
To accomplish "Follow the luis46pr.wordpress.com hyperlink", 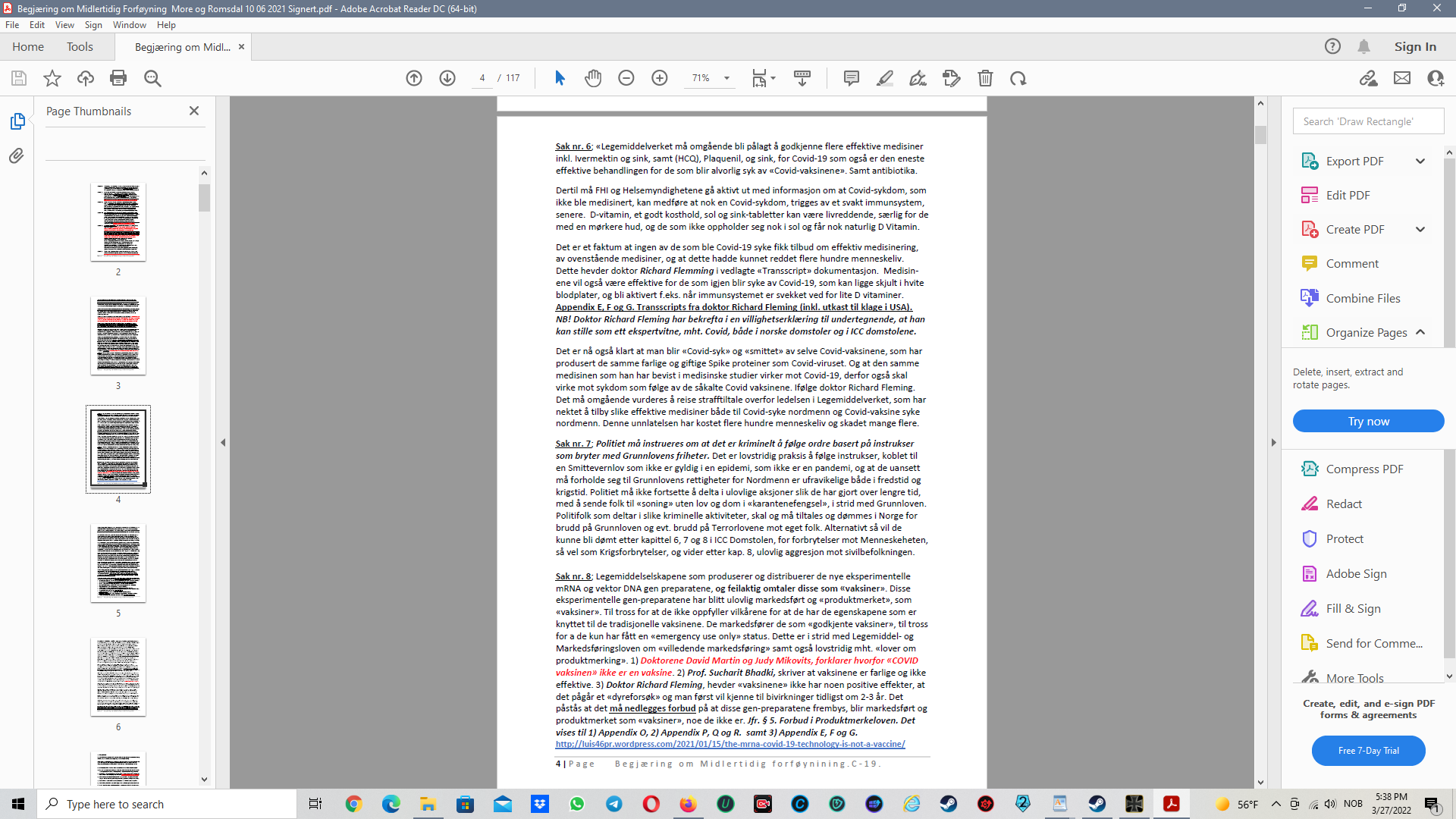I will [730, 745].
